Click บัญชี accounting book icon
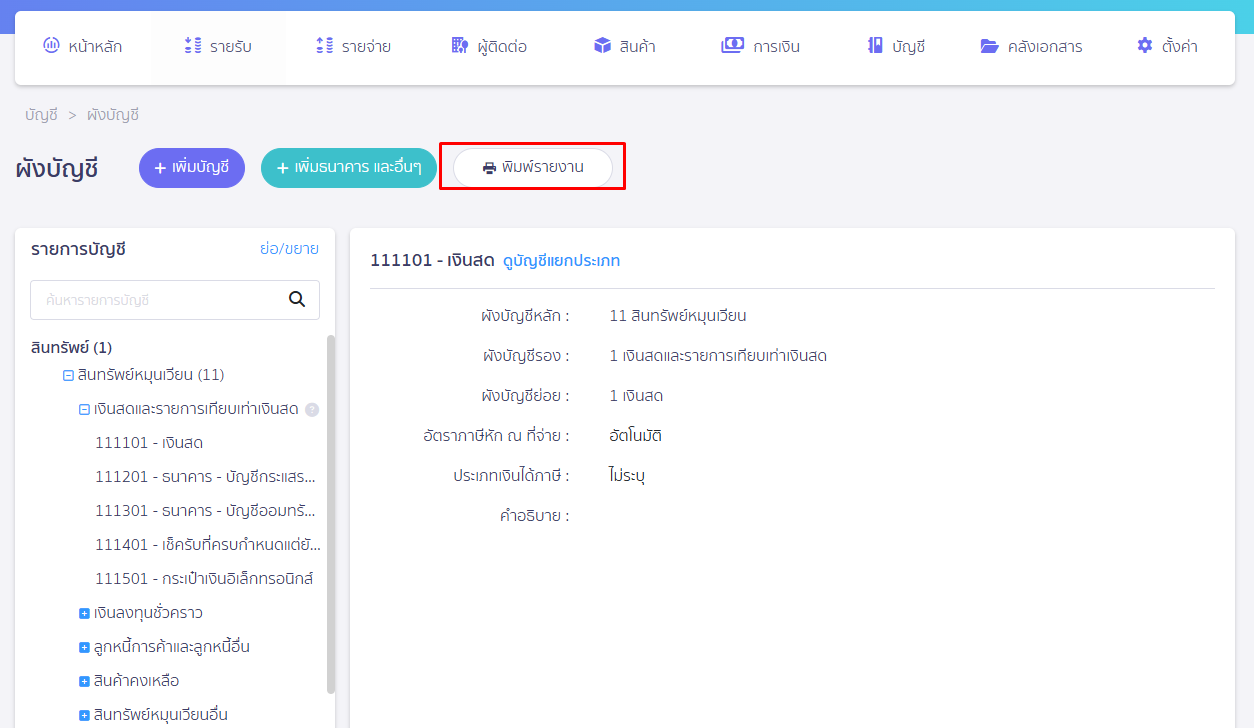This screenshot has height=728, width=1254. pyautogui.click(x=875, y=46)
